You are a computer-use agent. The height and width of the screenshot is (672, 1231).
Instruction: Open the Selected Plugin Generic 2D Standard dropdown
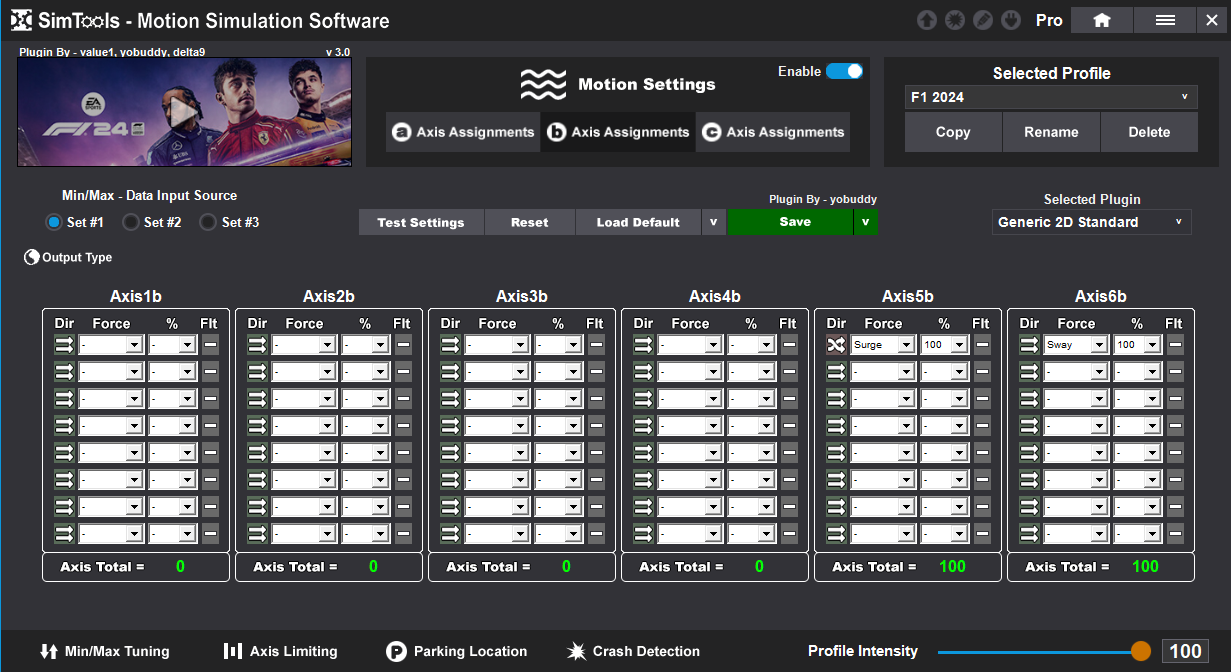coord(1092,222)
